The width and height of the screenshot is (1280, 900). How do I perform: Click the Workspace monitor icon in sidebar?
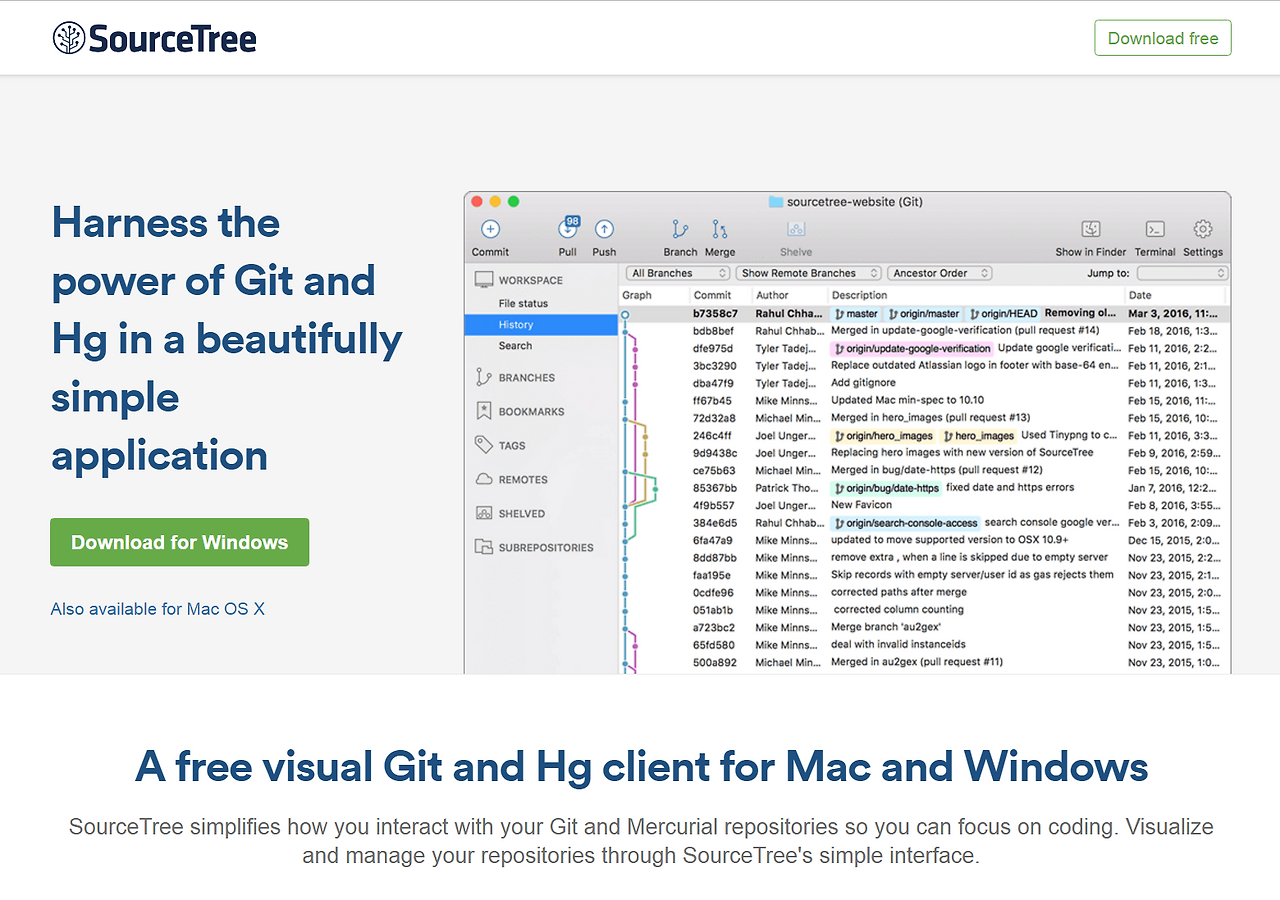[484, 280]
